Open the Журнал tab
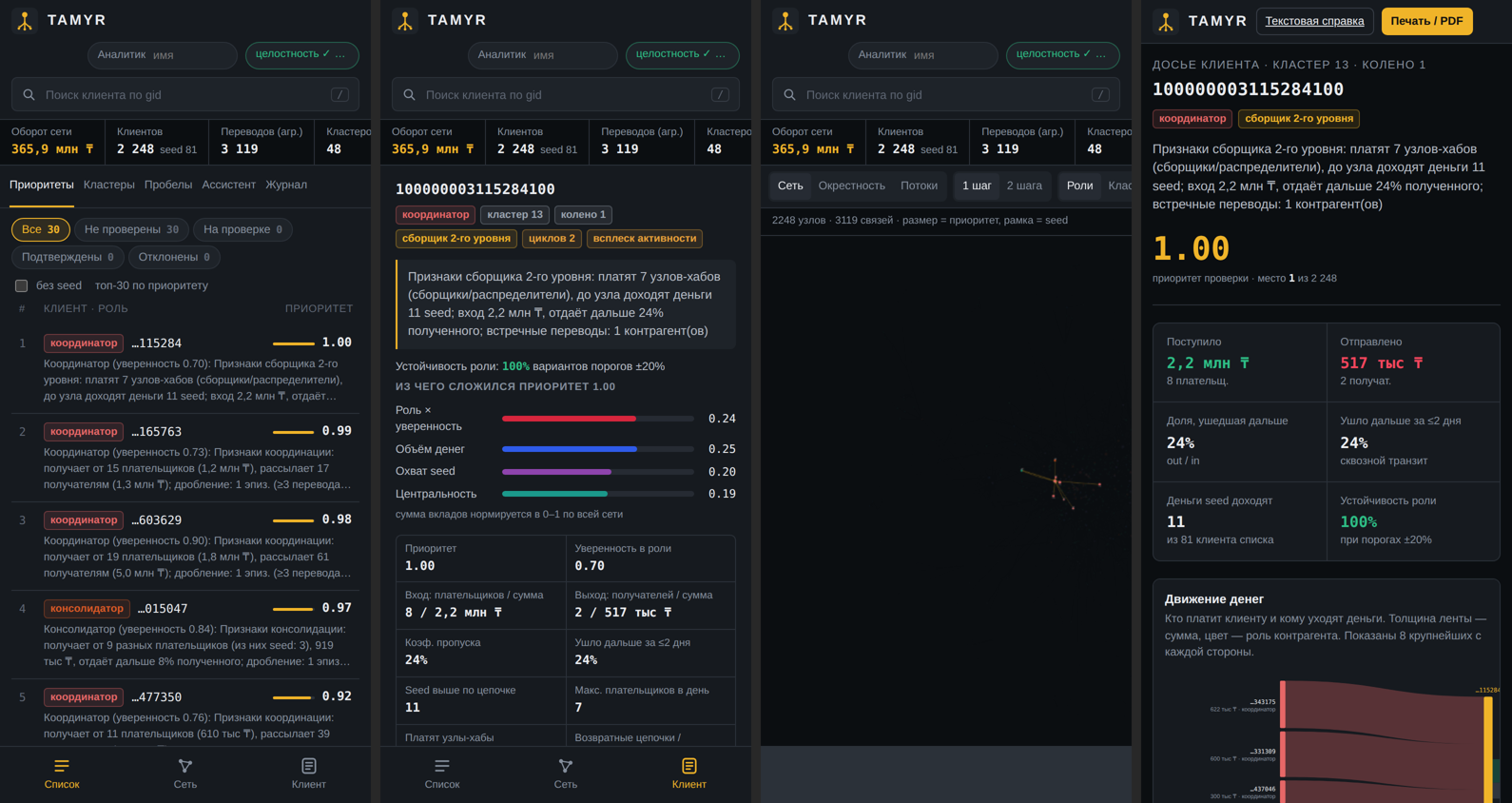Screen dimensions: 1512x803 coord(286,185)
